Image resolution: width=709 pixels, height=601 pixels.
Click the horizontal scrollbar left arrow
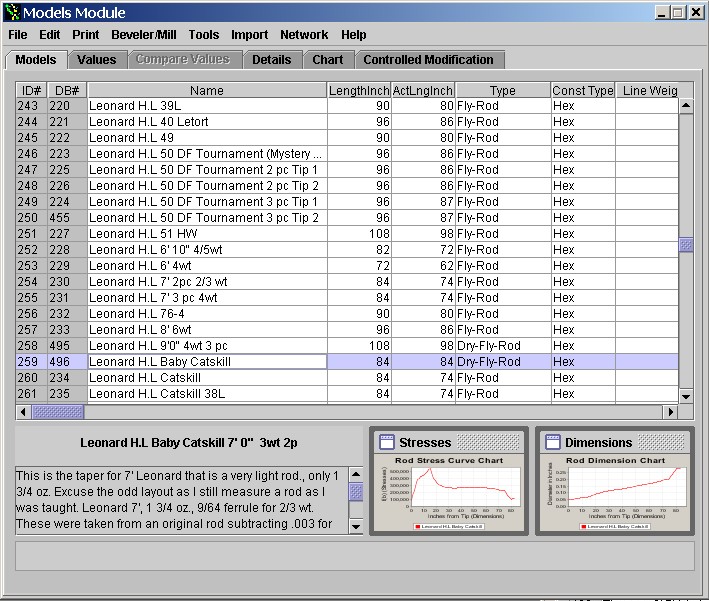coord(24,412)
